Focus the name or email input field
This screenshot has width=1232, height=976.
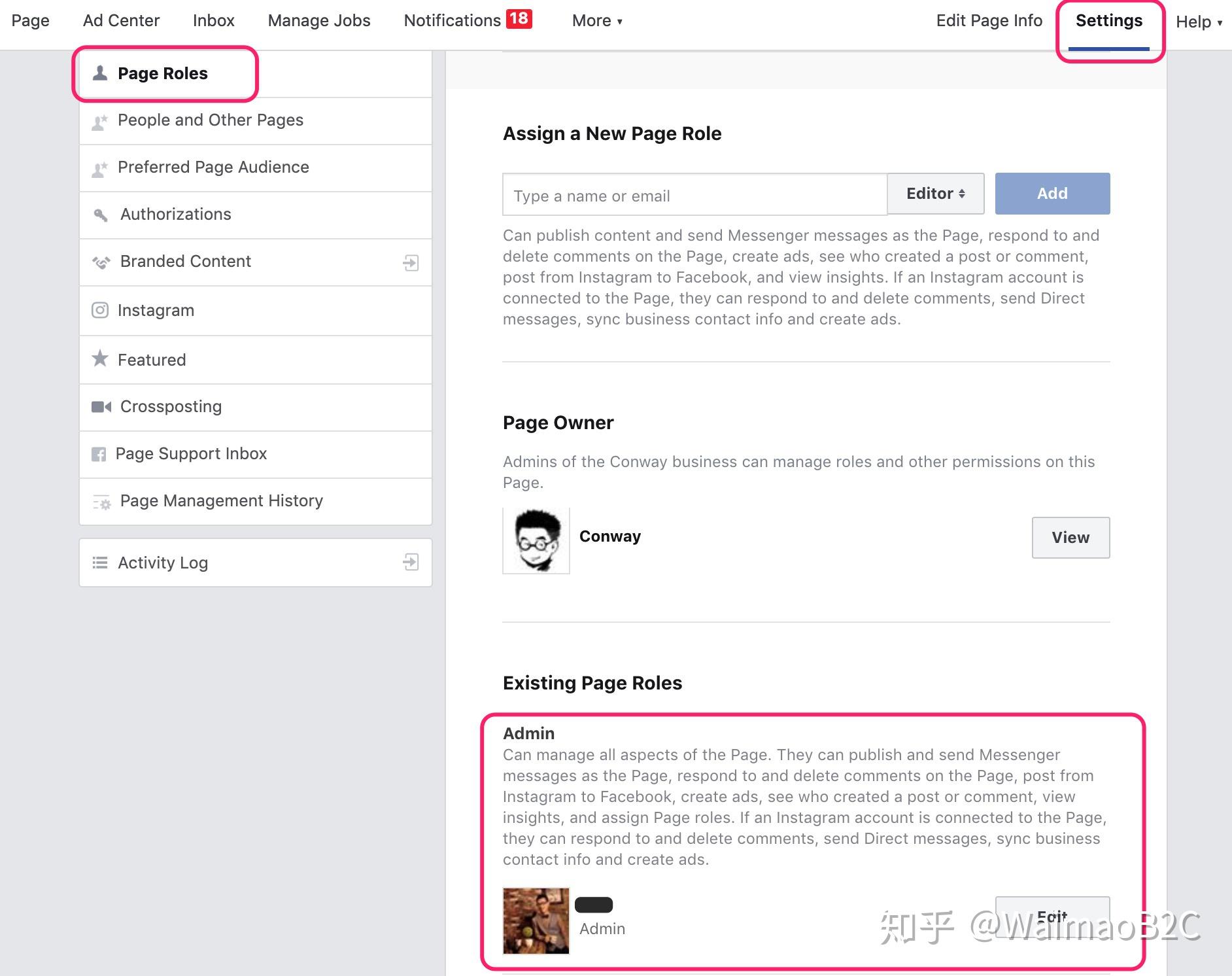[694, 195]
